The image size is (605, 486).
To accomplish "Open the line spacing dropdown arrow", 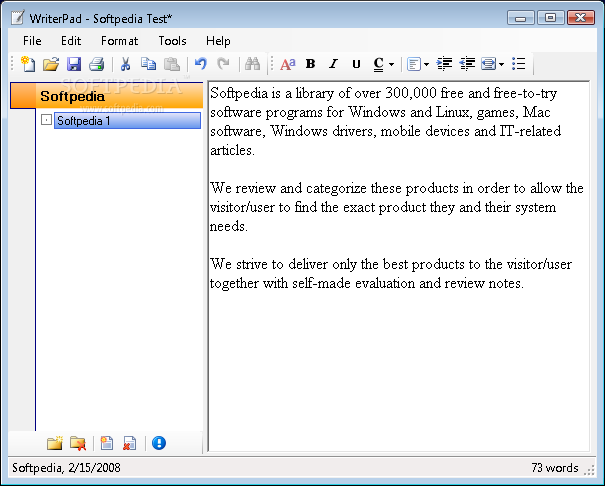I will point(502,64).
